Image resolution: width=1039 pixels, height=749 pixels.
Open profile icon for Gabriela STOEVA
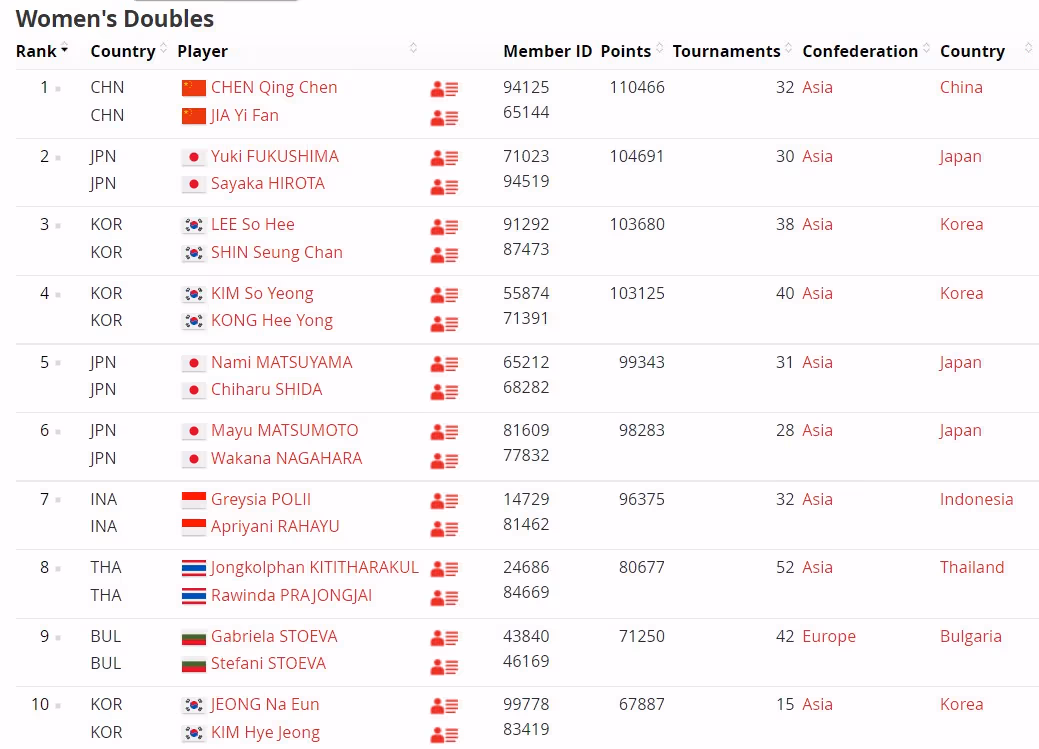pos(444,638)
